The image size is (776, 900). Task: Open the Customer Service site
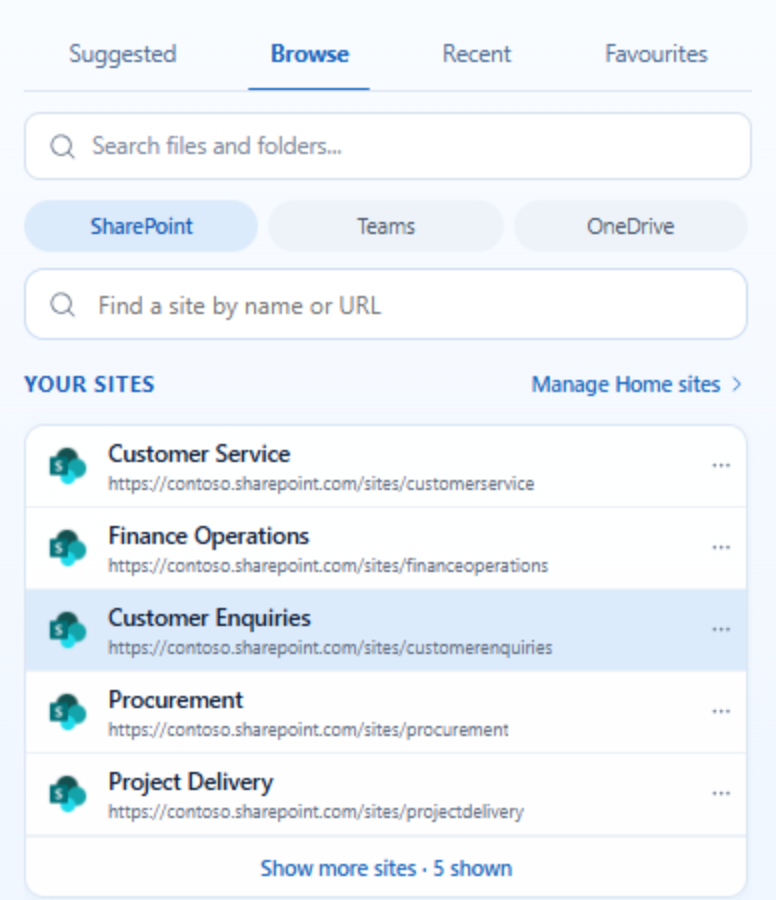click(x=386, y=467)
